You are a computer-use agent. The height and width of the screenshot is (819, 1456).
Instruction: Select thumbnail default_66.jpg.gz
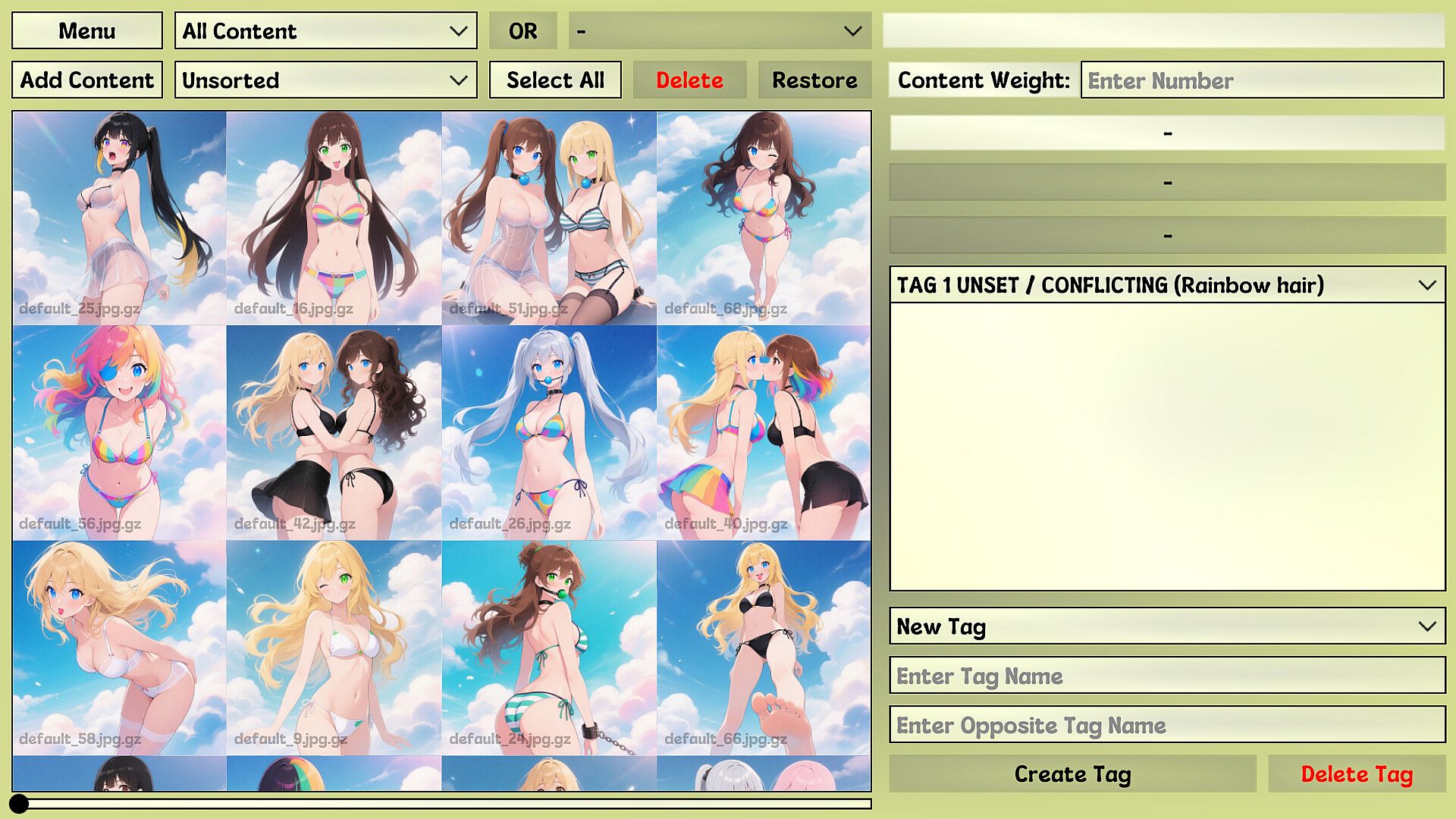[x=764, y=648]
